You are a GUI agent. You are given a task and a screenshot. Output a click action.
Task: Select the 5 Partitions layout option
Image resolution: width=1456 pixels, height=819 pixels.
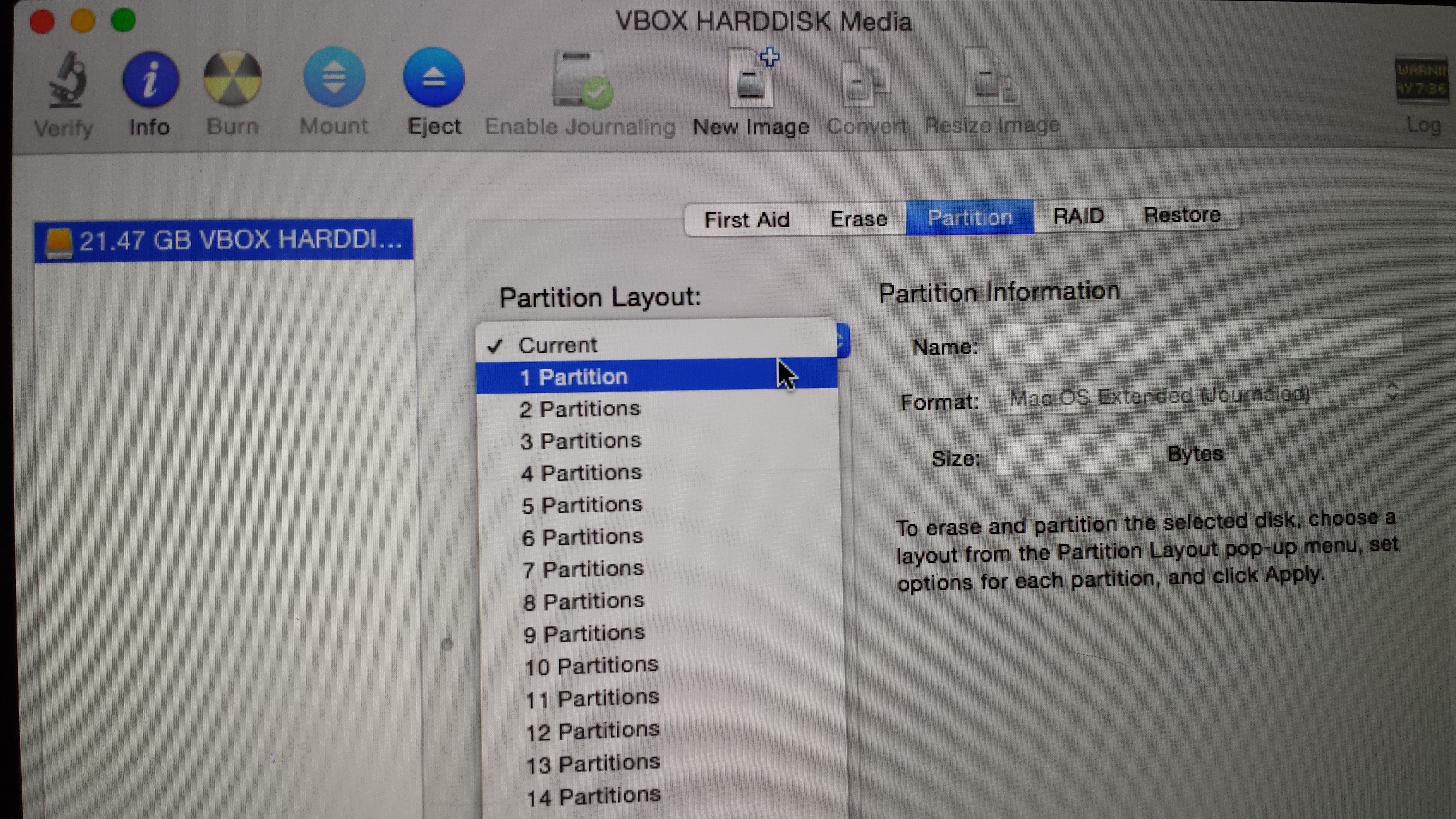point(582,504)
